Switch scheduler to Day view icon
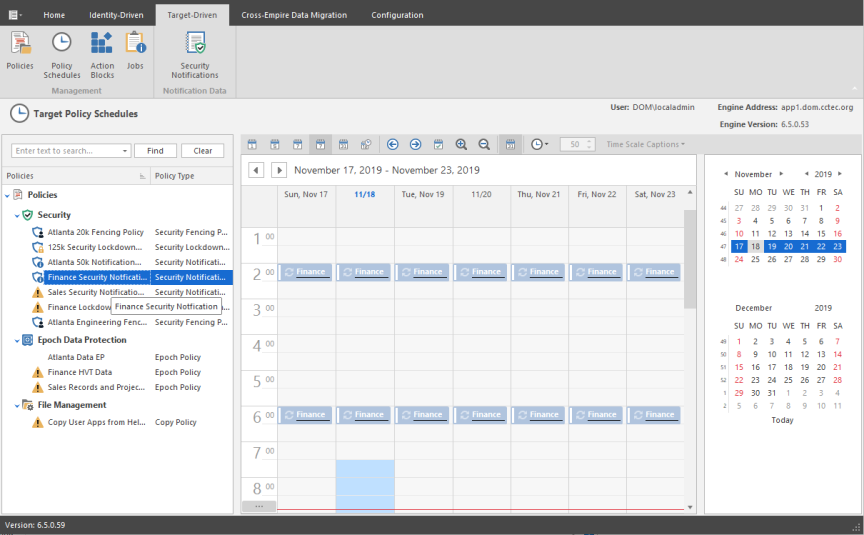 tap(252, 144)
